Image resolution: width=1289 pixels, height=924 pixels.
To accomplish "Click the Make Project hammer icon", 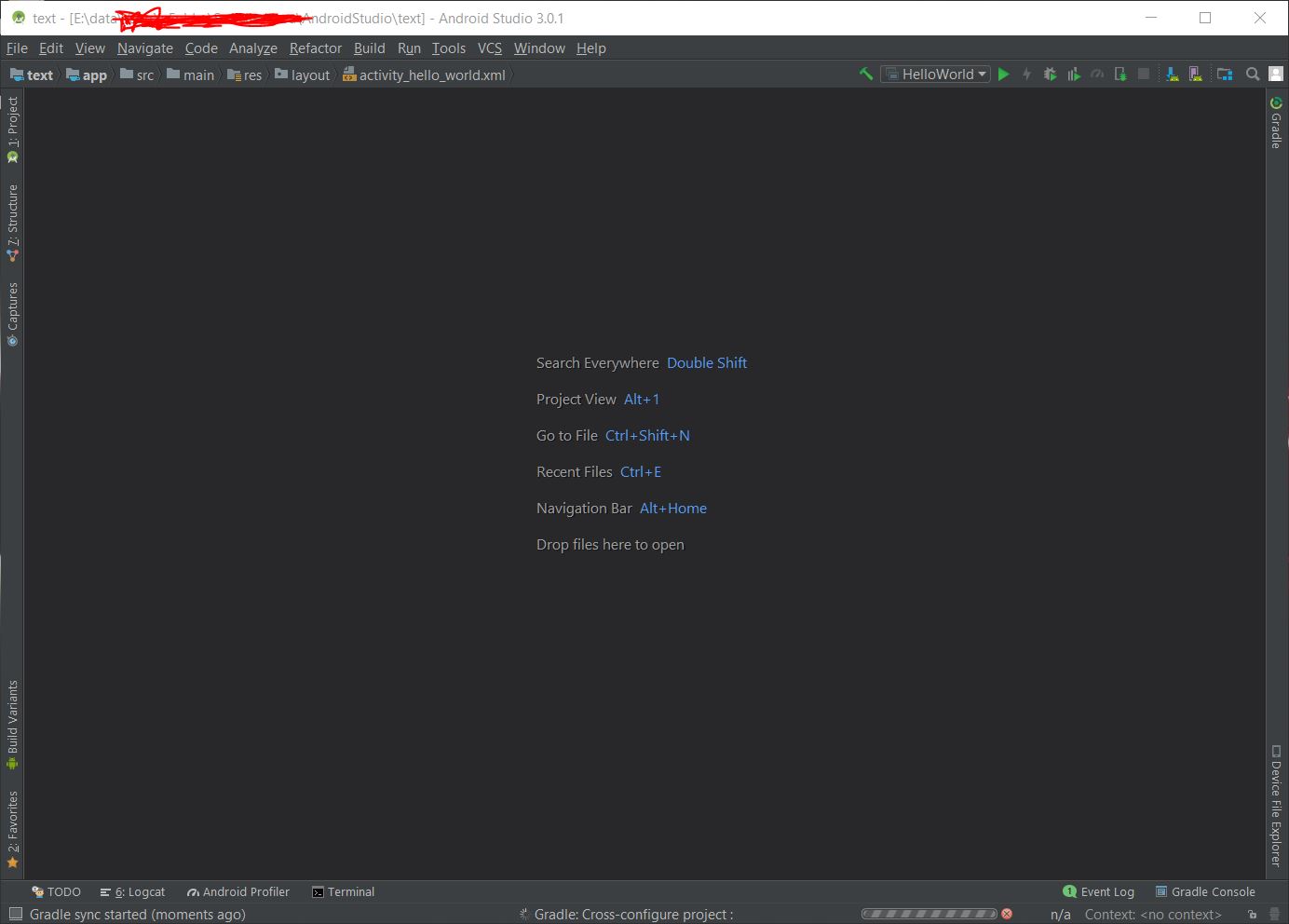I will [866, 75].
